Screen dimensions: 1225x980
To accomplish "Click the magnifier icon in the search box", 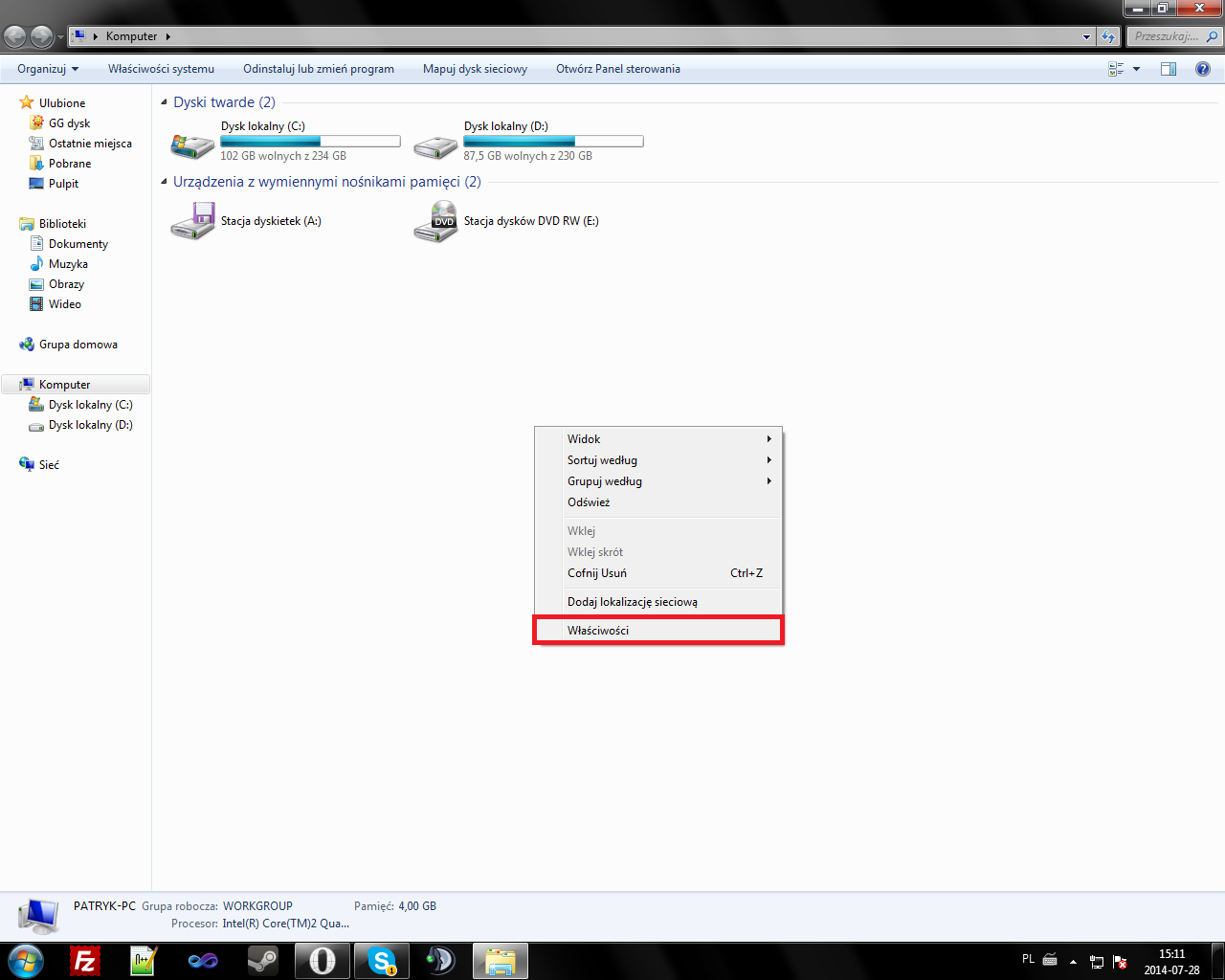I will click(1212, 36).
